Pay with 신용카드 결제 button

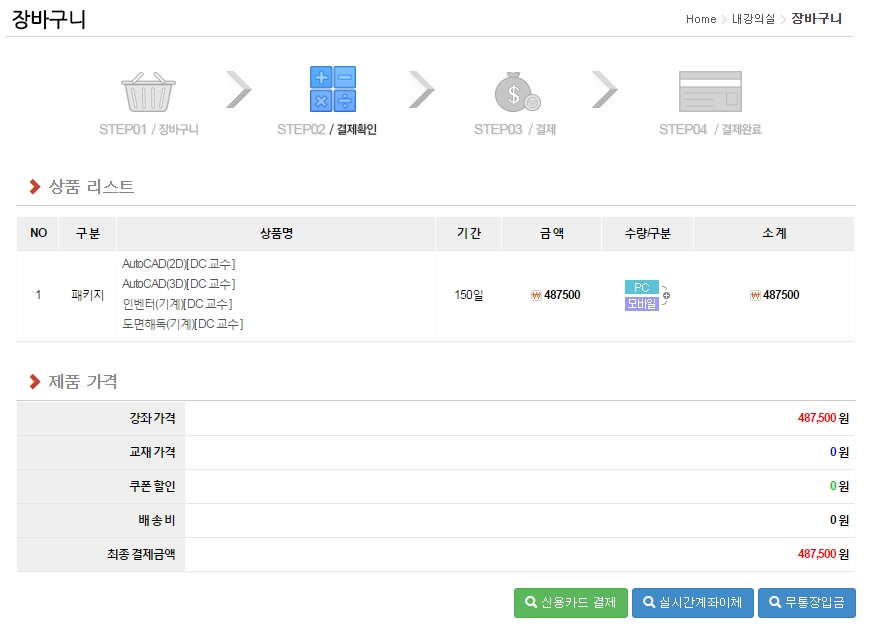pyautogui.click(x=570, y=602)
